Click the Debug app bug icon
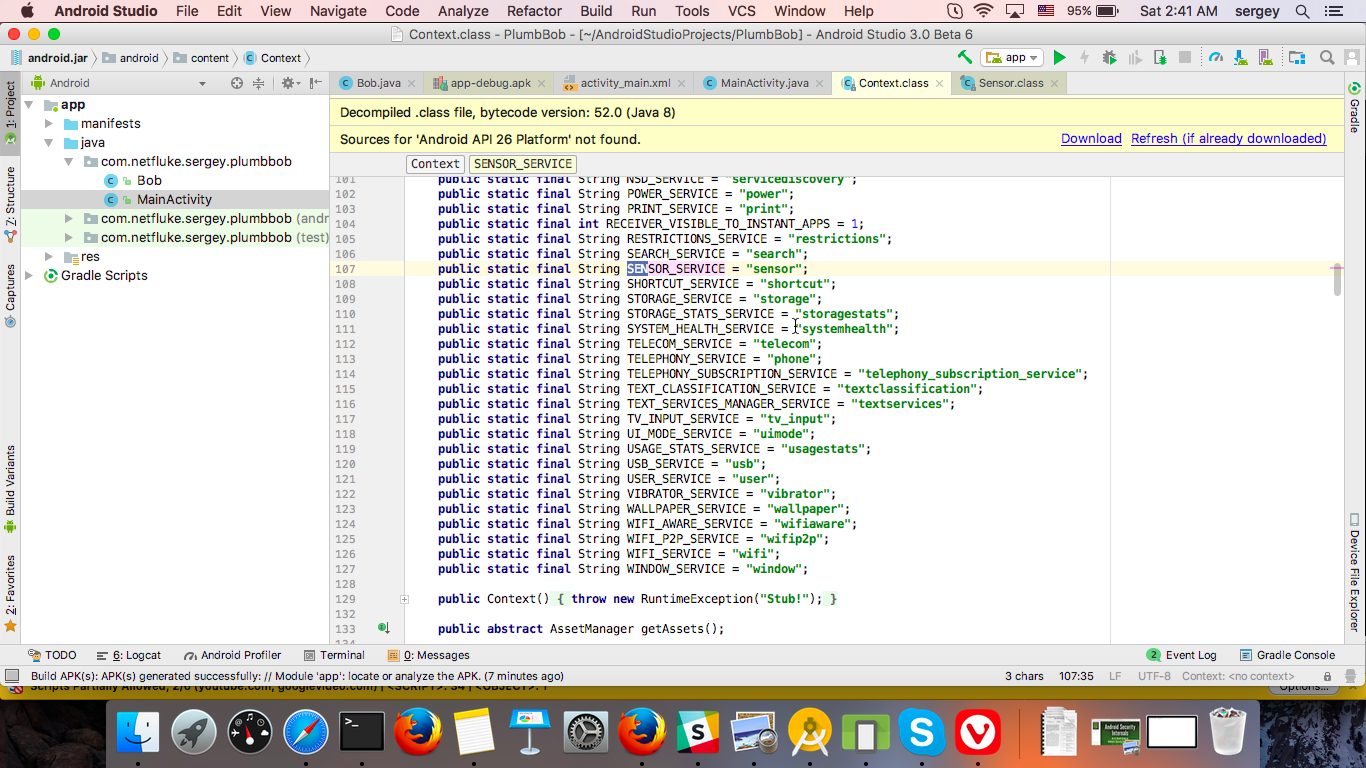 pos(1109,58)
